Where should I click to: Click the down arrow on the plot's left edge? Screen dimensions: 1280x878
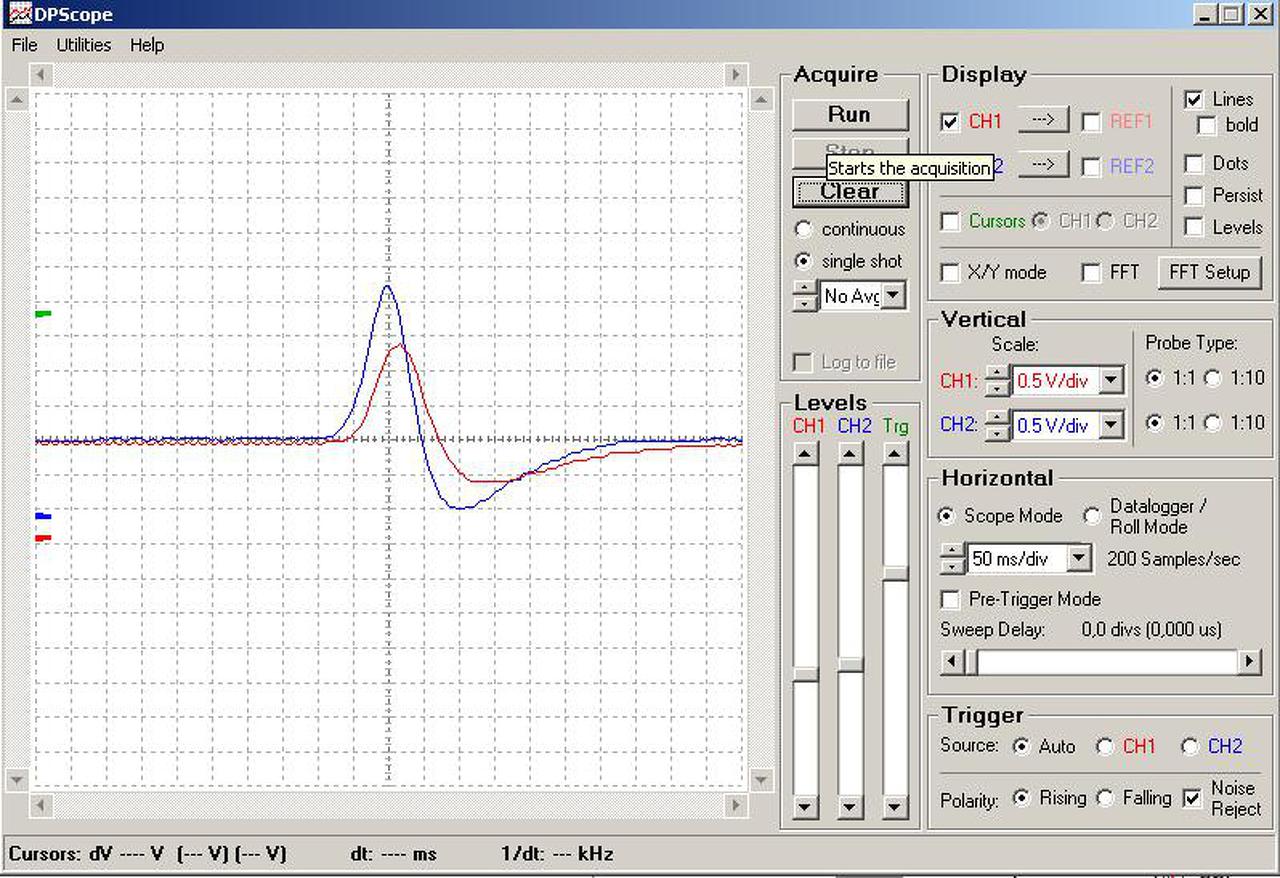[x=17, y=779]
